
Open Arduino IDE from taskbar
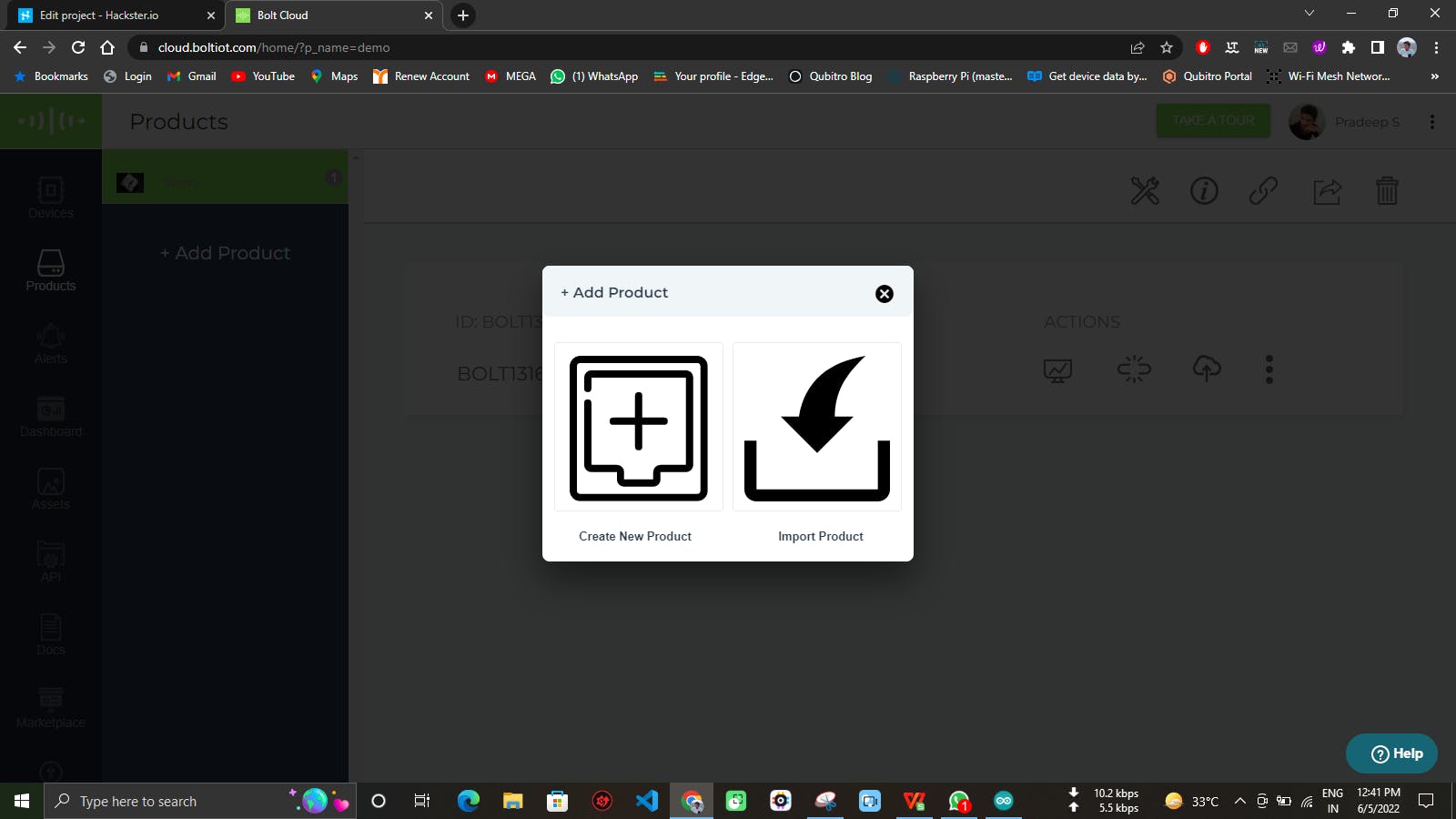coord(1004,801)
